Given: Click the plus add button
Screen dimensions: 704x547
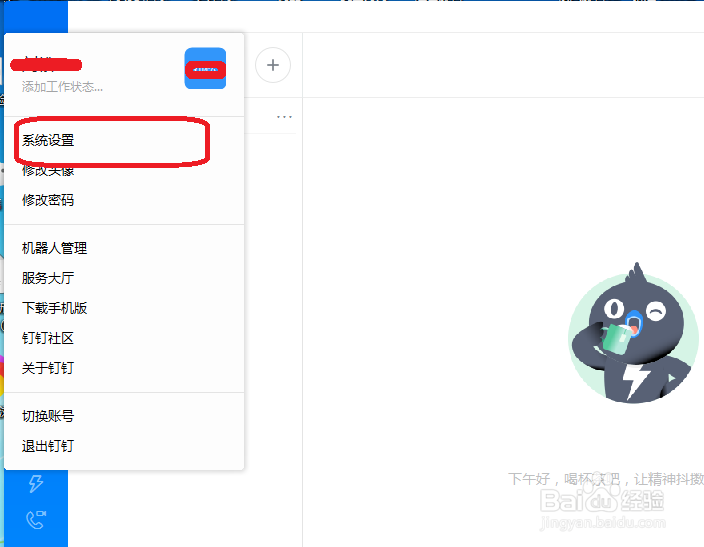Looking at the screenshot, I should tap(273, 65).
